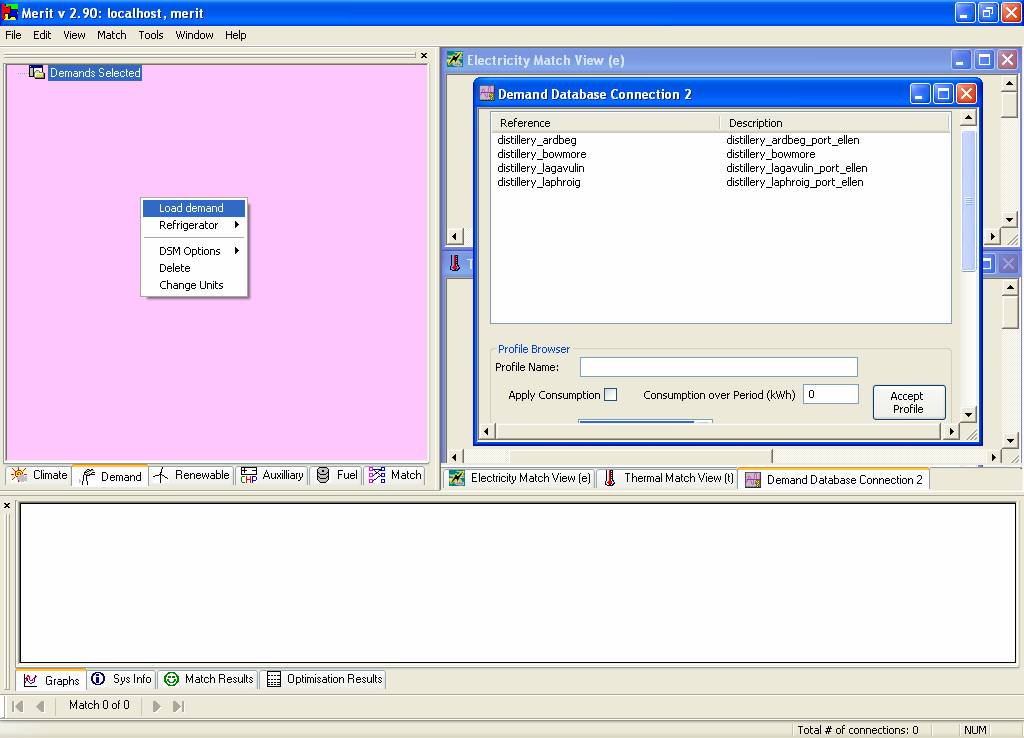Click the Renewable tab wind turbine icon

161,476
